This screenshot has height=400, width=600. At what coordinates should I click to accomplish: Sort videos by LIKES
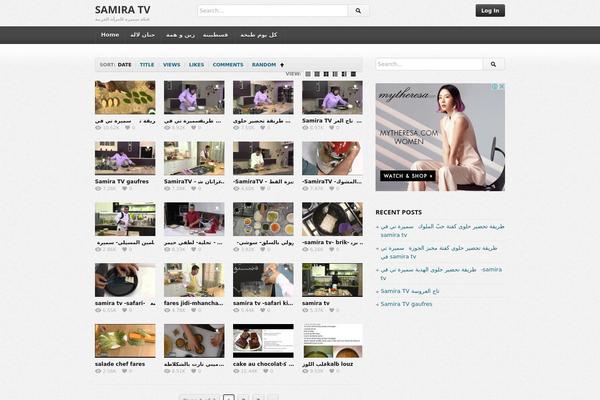click(x=196, y=65)
